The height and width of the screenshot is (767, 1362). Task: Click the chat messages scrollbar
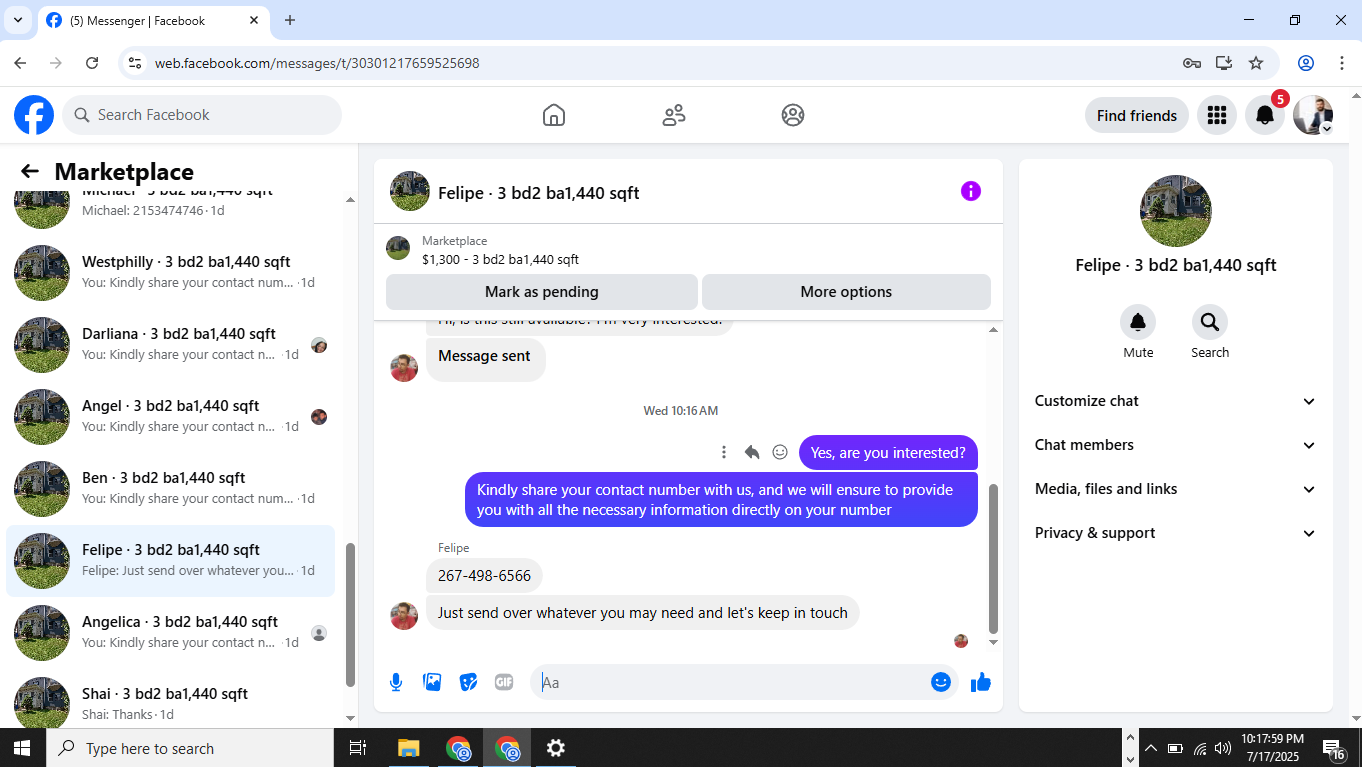(993, 558)
